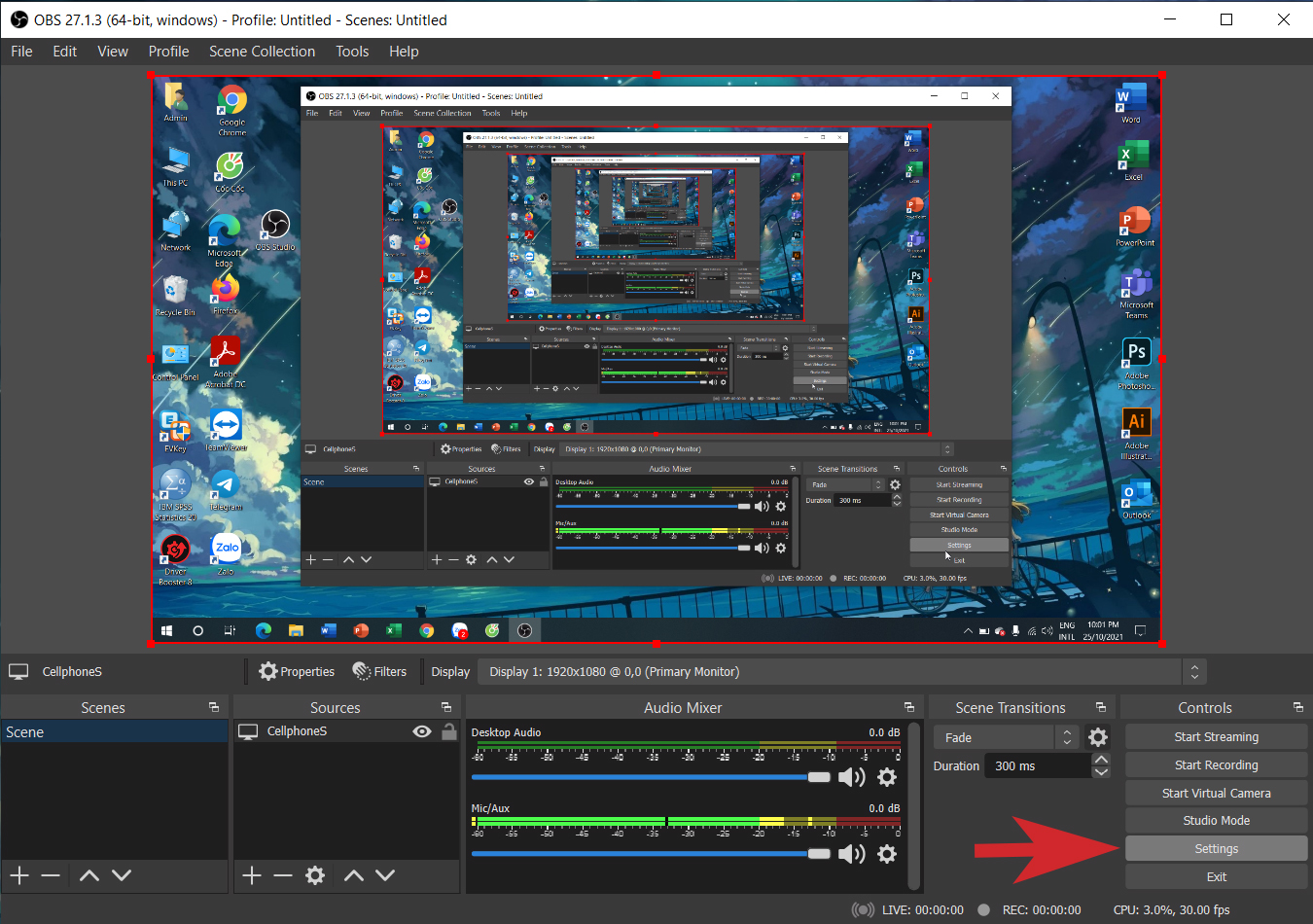Lock the CellphoneS source
The image size is (1313, 924).
(x=448, y=731)
